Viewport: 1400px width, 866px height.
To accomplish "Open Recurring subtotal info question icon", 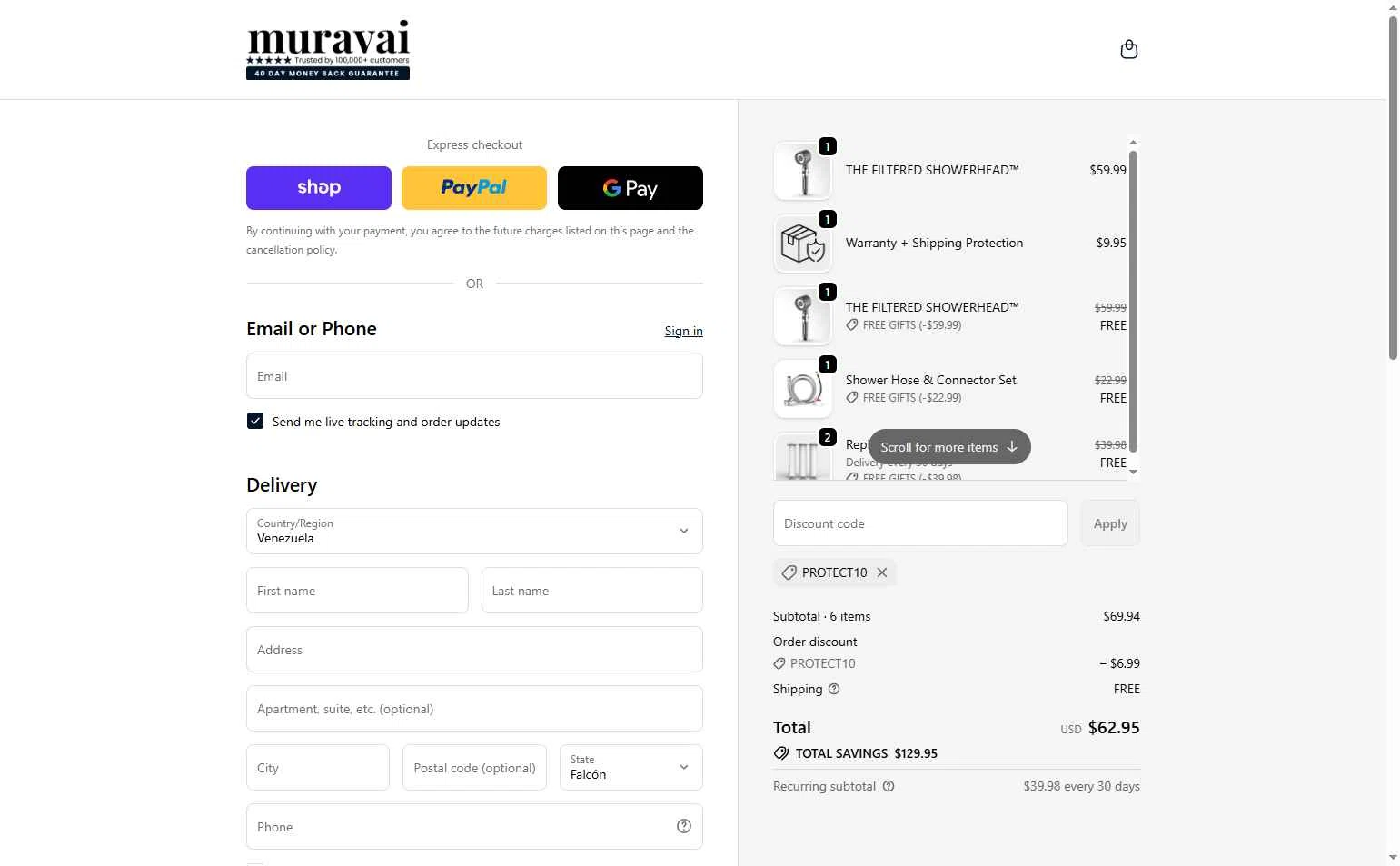I will click(x=889, y=786).
